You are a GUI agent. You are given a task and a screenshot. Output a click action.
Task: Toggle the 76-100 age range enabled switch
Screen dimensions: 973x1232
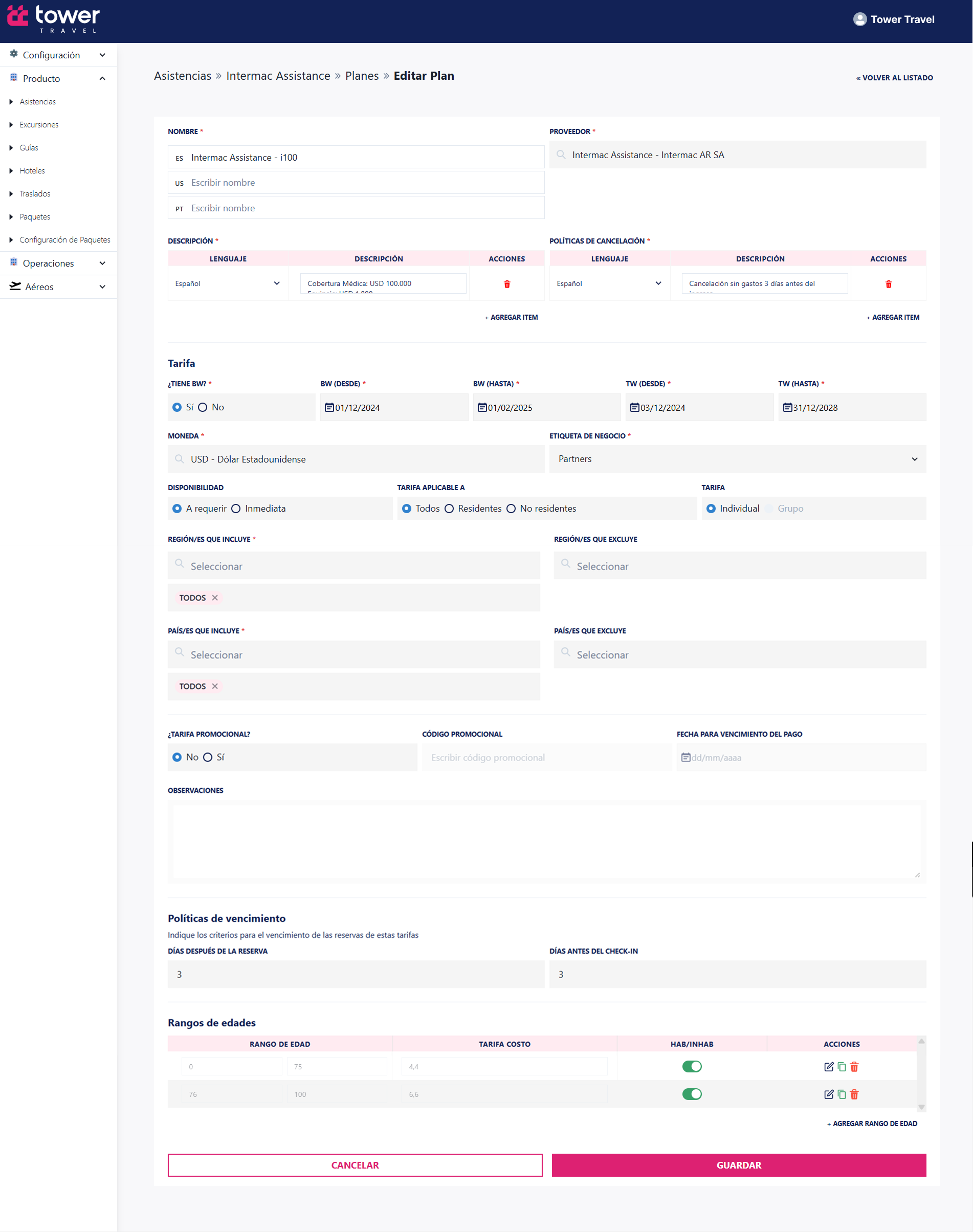[x=692, y=1093]
